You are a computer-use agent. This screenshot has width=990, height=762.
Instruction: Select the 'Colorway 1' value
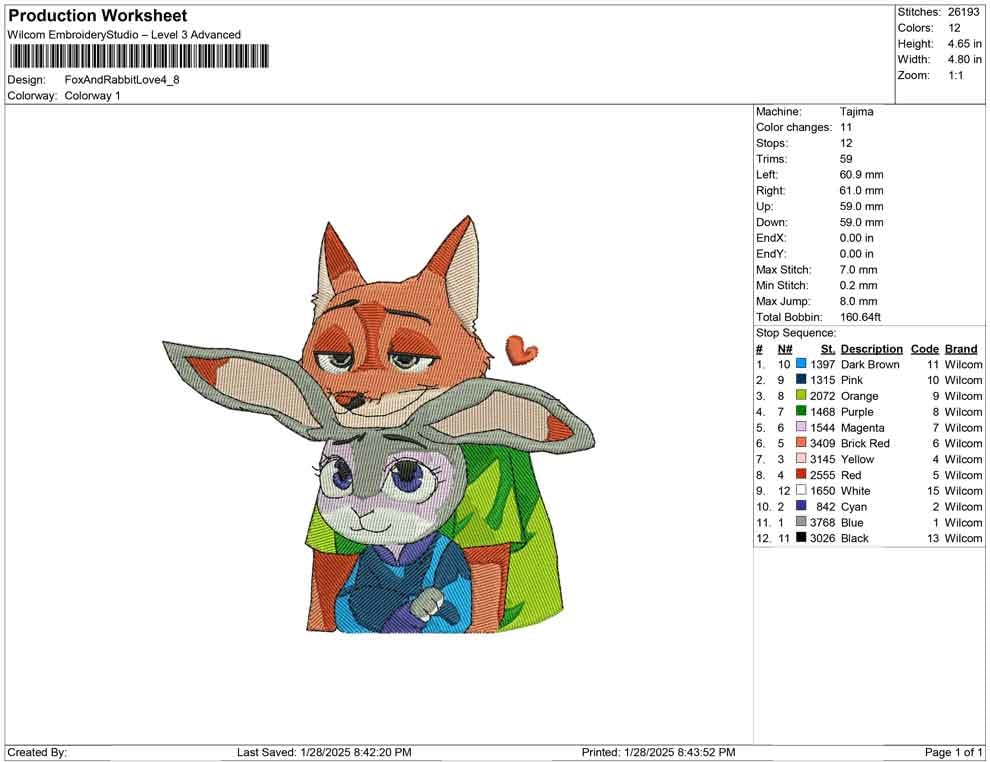(92, 95)
